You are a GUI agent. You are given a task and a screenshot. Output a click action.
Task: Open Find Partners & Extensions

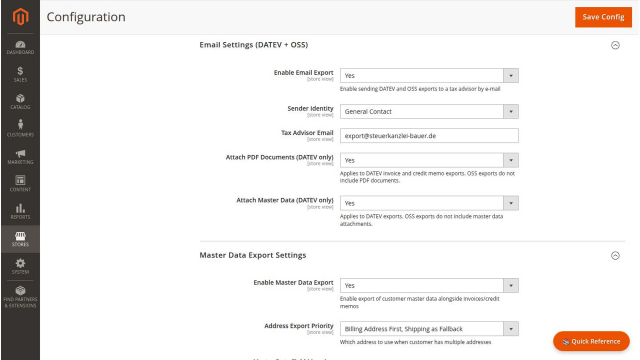20,297
